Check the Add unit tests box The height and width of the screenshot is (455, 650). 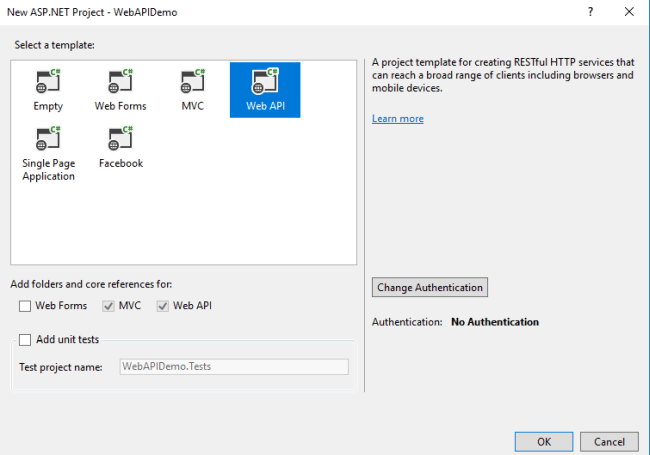(25, 340)
